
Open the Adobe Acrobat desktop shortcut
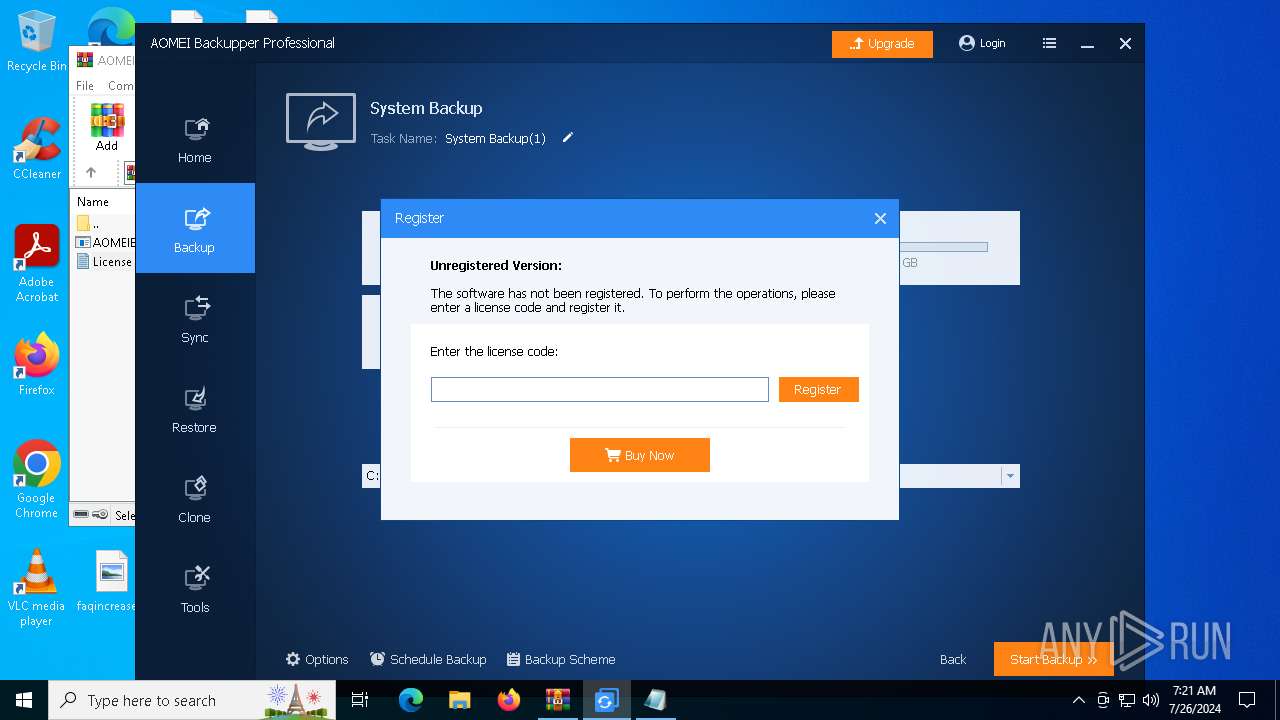pos(36,264)
